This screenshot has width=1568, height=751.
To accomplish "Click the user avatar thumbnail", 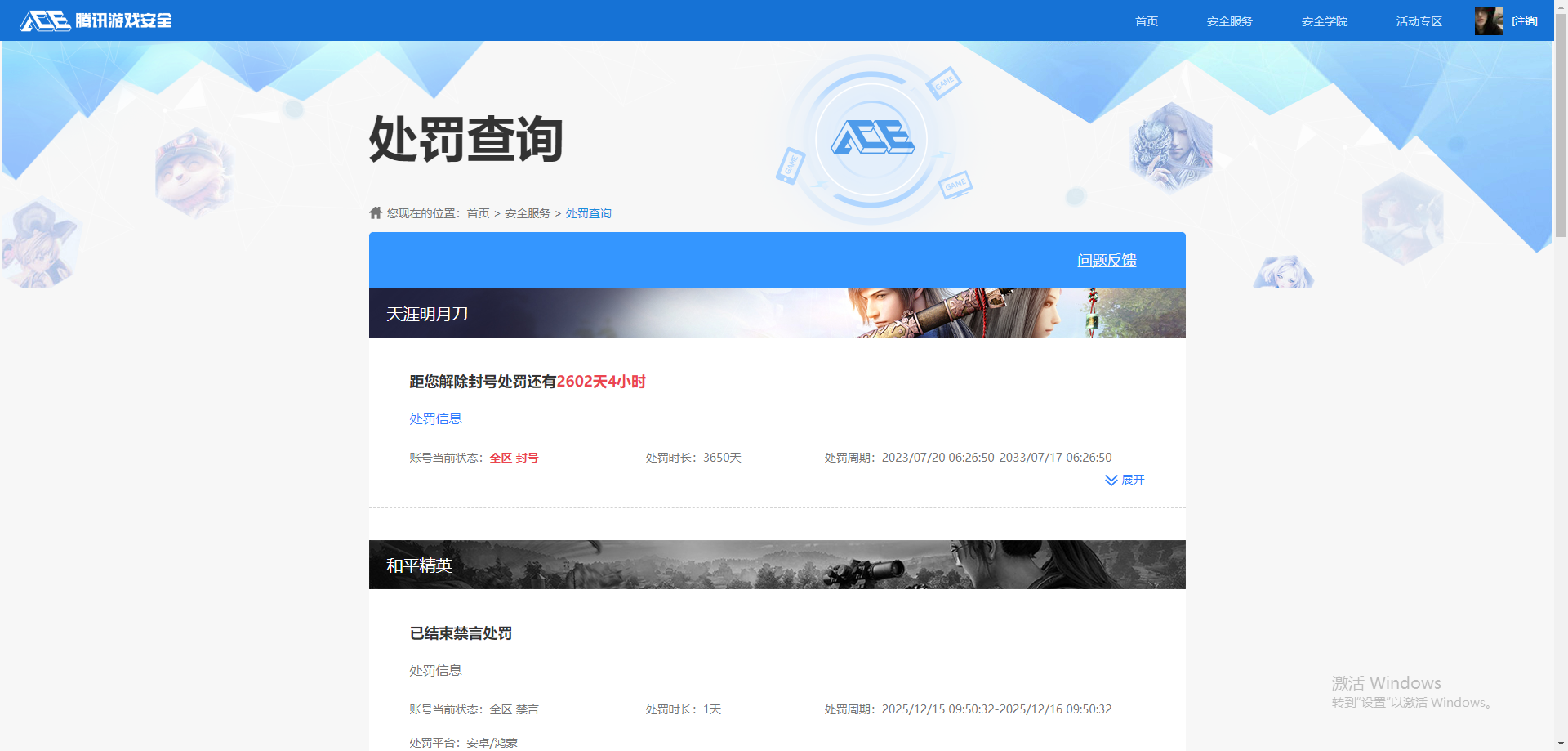I will pos(1489,20).
